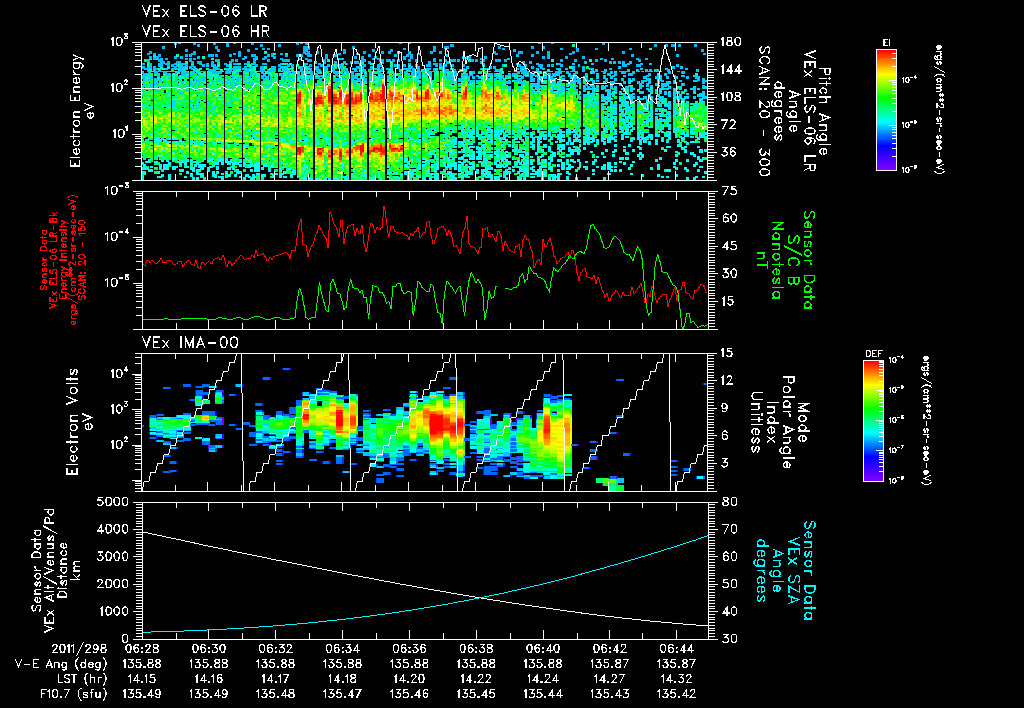Click the 108 pitch angle tick label
The width and height of the screenshot is (1024, 708).
(x=731, y=97)
